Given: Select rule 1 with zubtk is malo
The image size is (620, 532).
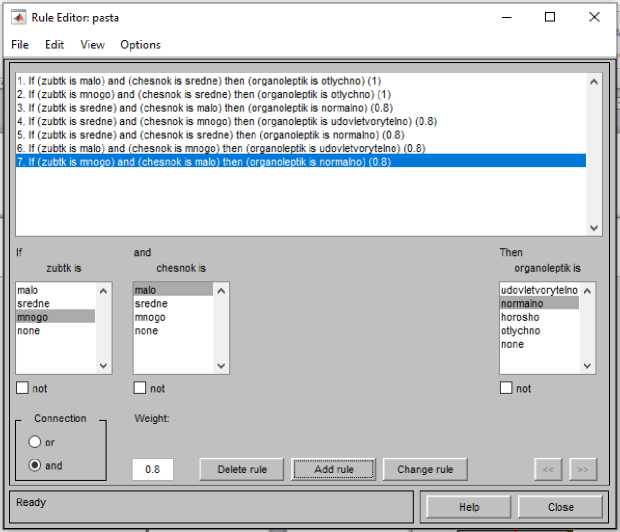Looking at the screenshot, I should [x=199, y=81].
